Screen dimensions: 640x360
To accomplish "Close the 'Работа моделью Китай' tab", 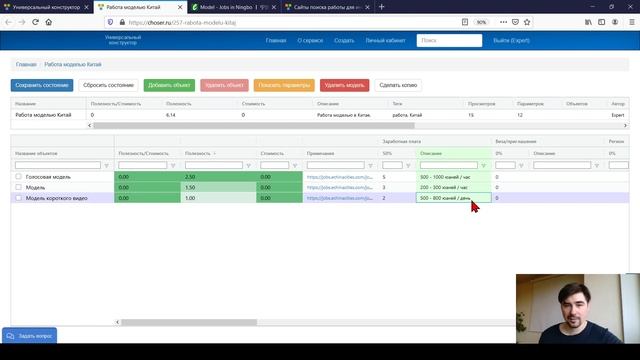I will pyautogui.click(x=180, y=7).
